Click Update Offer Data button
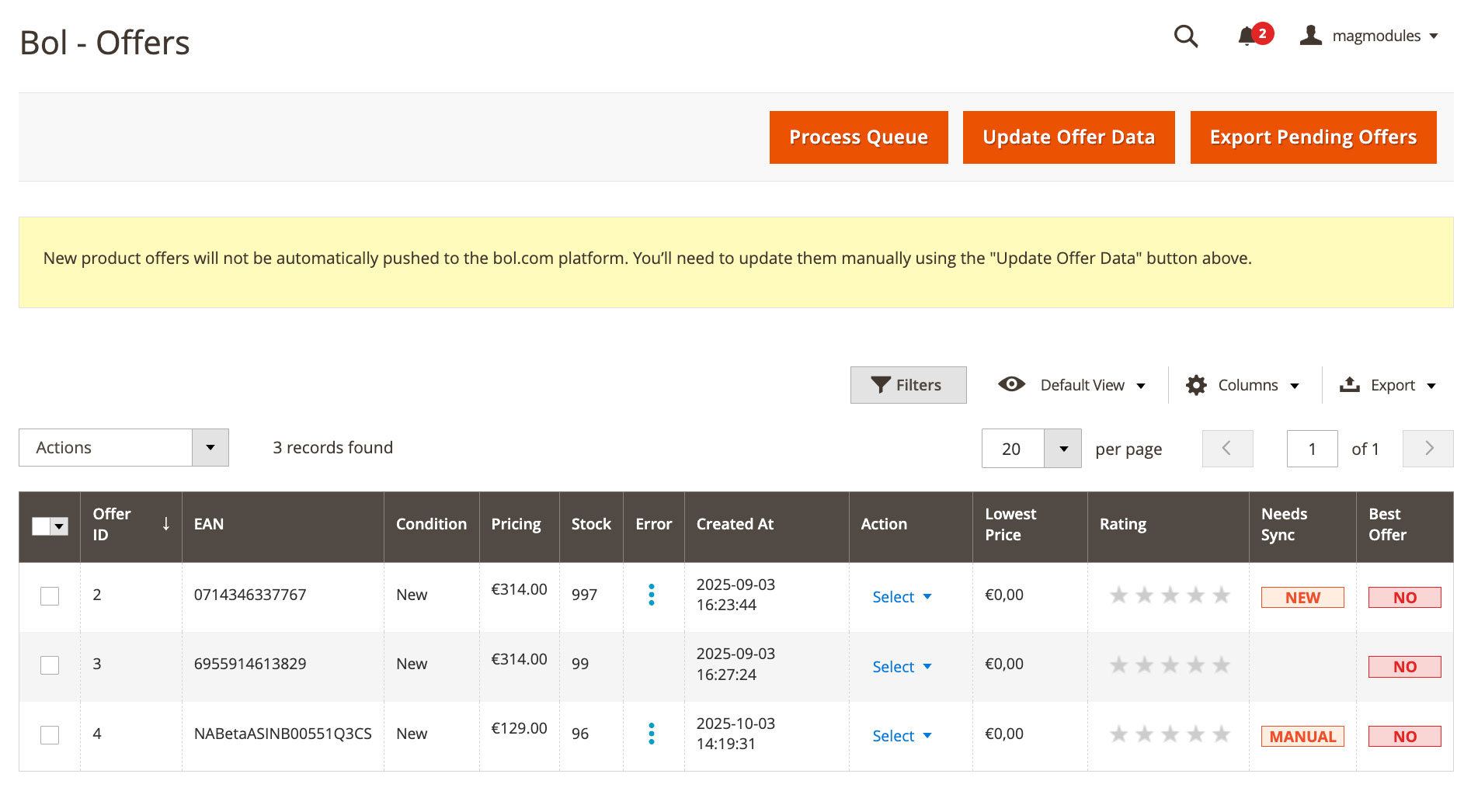This screenshot has width=1471, height=812. pyautogui.click(x=1068, y=137)
